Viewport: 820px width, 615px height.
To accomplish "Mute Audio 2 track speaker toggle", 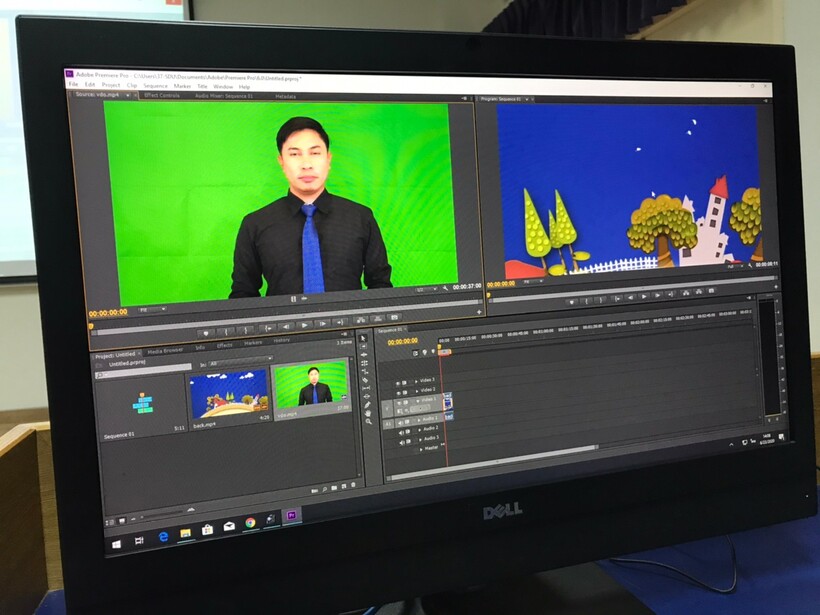I will pos(401,433).
